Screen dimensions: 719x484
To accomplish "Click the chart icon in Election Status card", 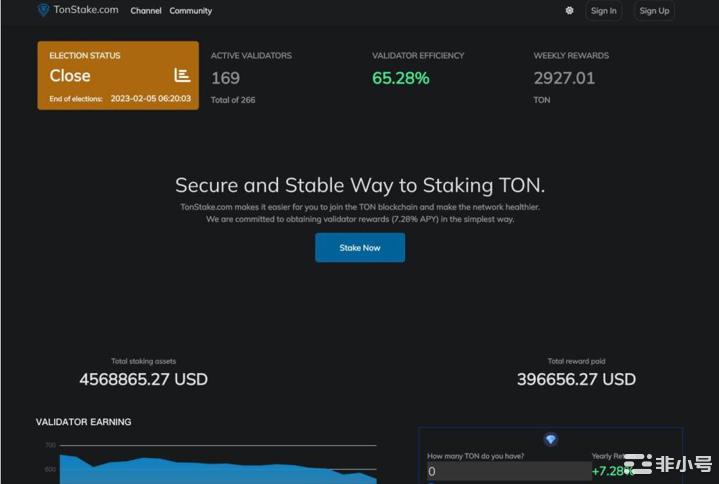I will click(x=182, y=75).
